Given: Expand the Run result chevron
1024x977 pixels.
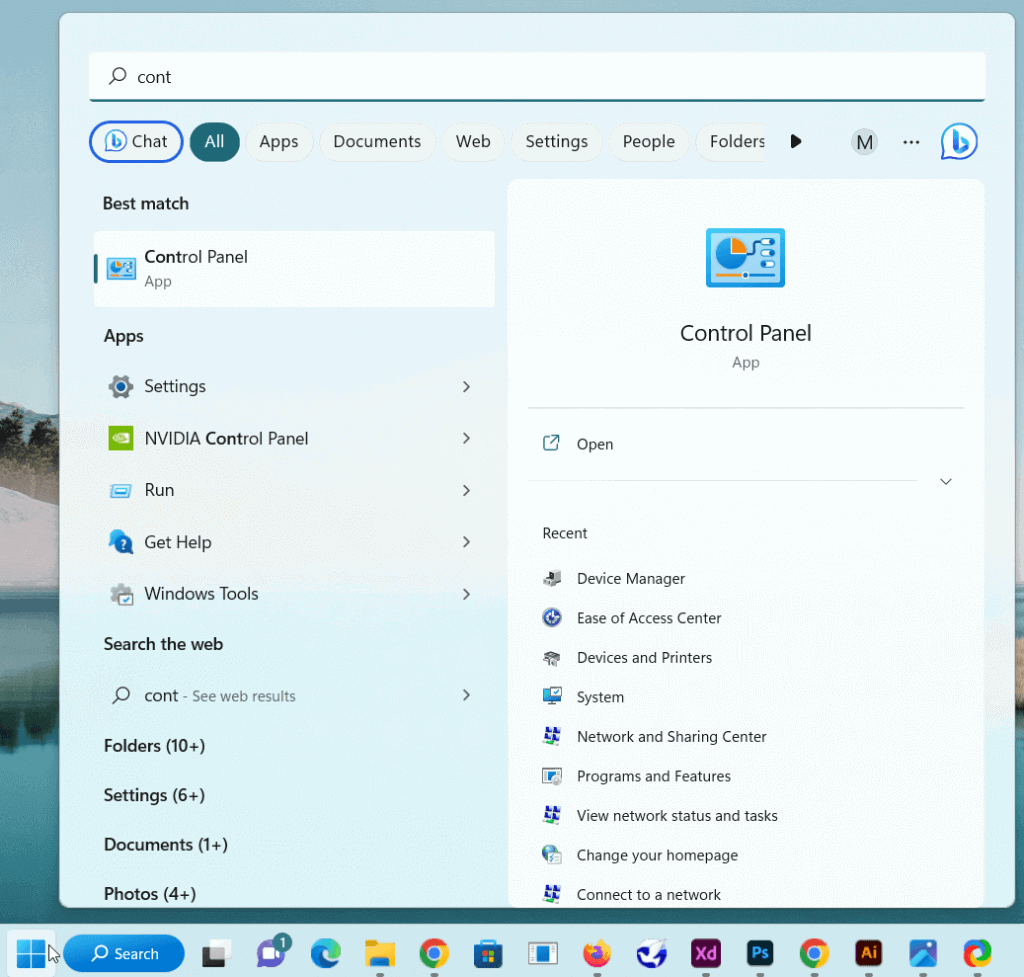Looking at the screenshot, I should pyautogui.click(x=466, y=490).
